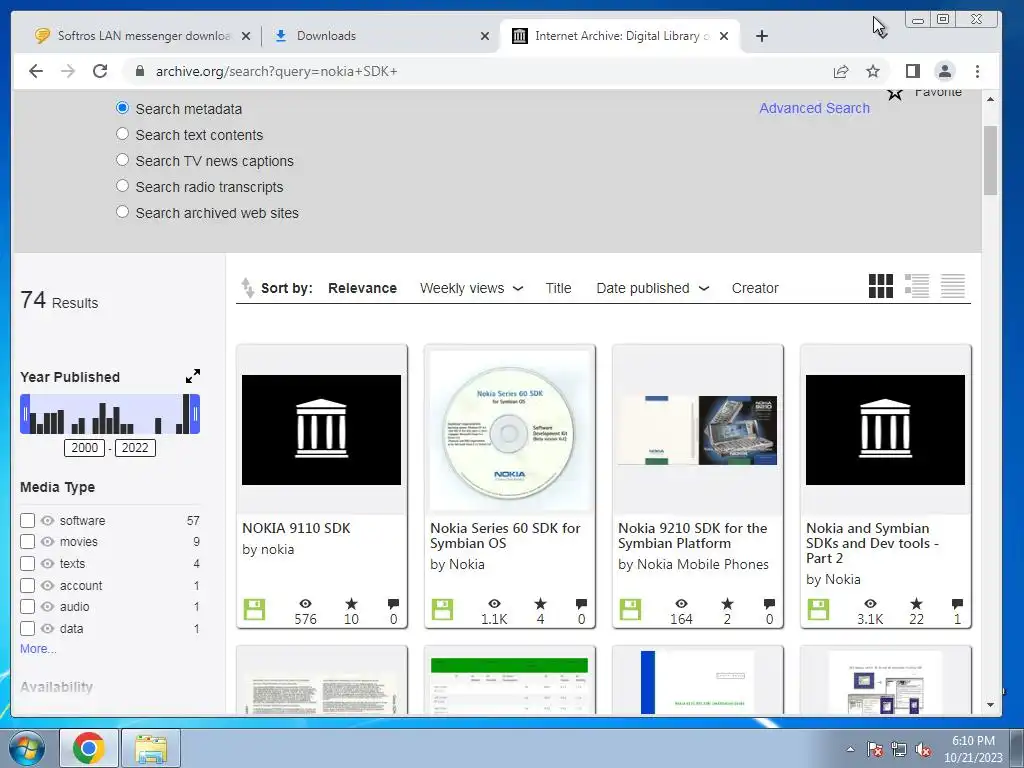Reload the archive.org page

100,71
